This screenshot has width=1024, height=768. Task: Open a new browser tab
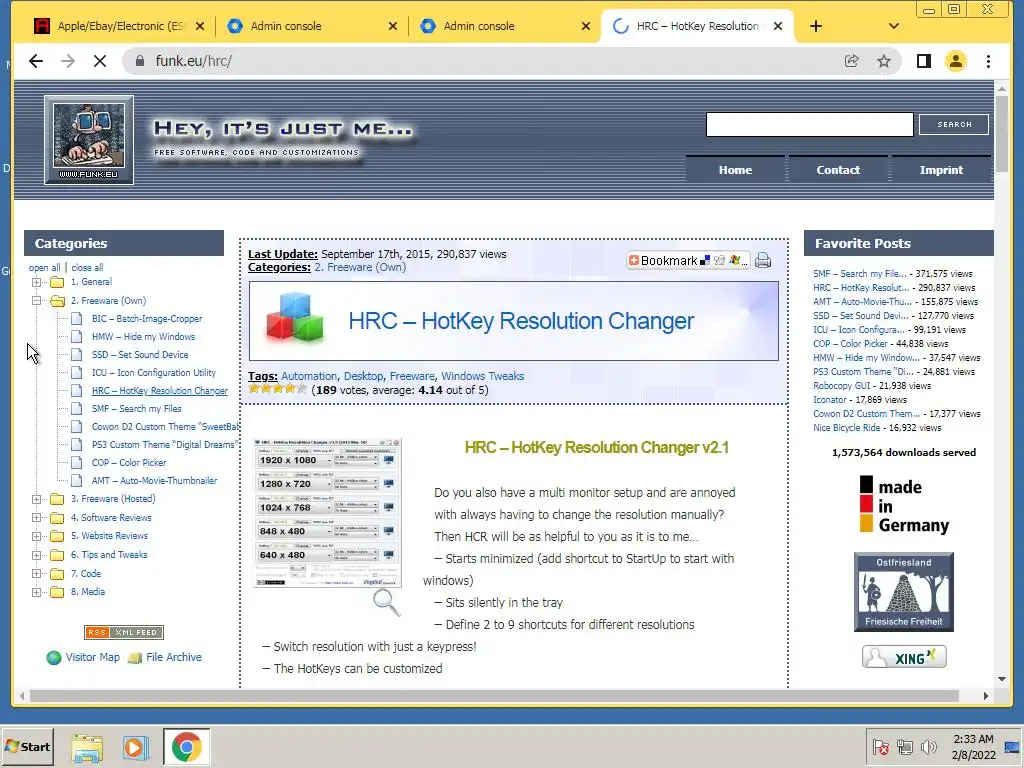(816, 26)
